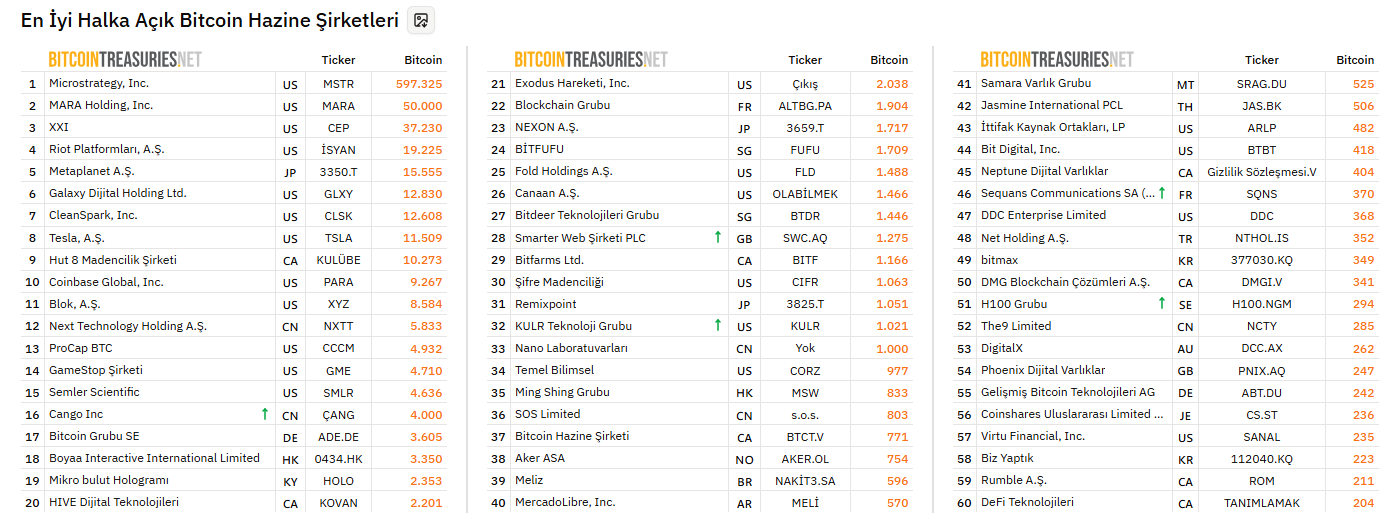Click the green arrow in KULR Teknoloji Grubu row
This screenshot has height=525, width=1396.
[718, 326]
